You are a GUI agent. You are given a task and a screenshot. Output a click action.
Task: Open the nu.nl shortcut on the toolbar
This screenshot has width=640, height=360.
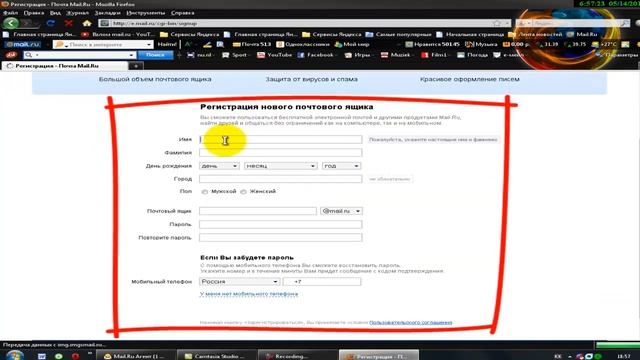click(200, 55)
